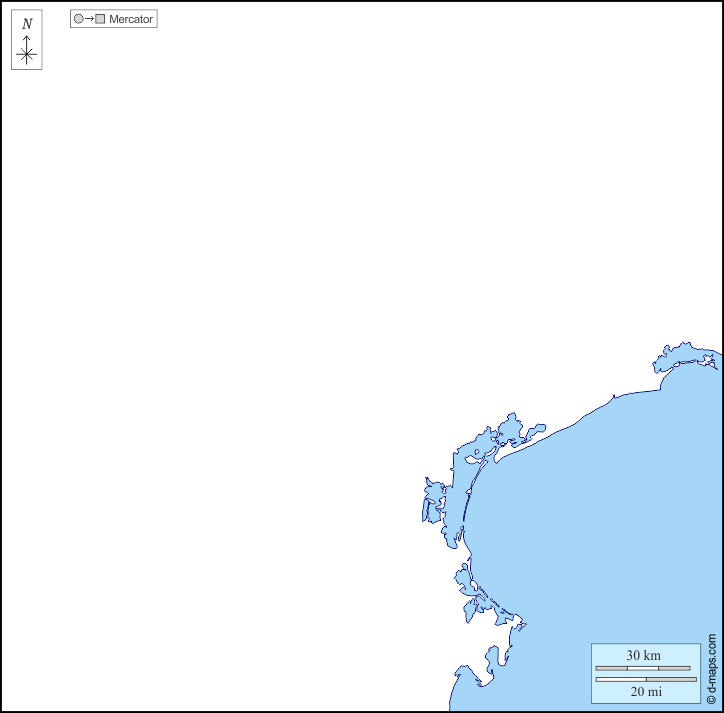Click the 30 km scale label
Image resolution: width=724 pixels, height=713 pixels.
tap(643, 655)
